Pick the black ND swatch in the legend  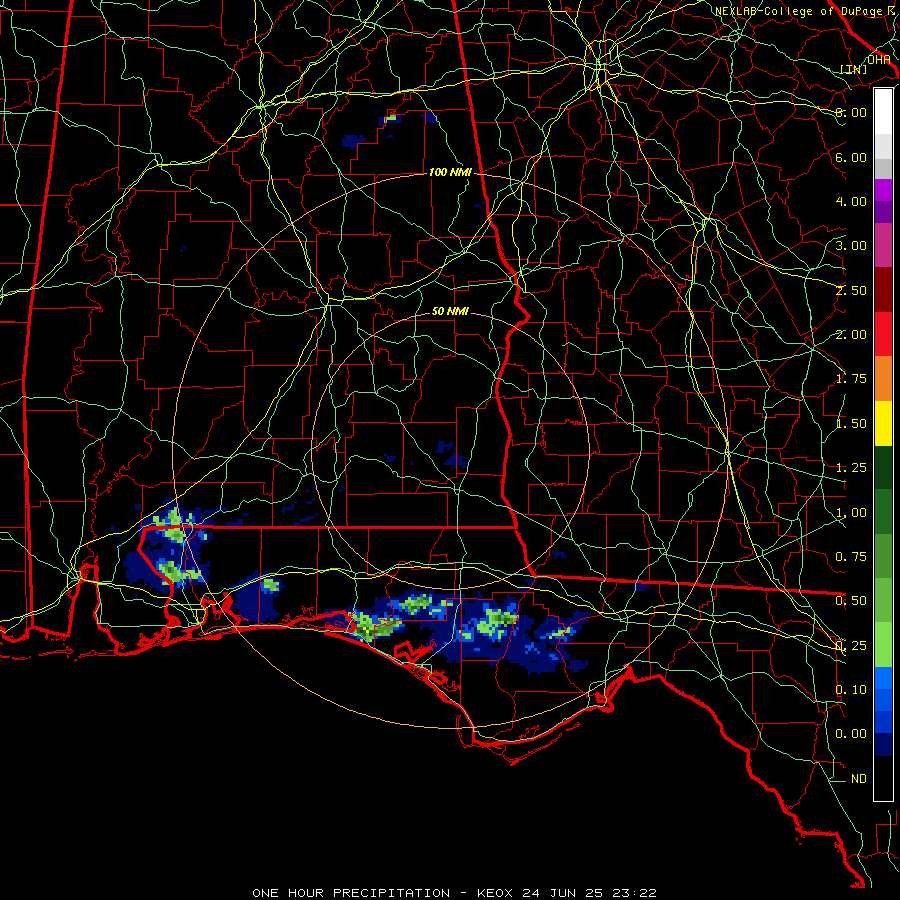click(883, 778)
